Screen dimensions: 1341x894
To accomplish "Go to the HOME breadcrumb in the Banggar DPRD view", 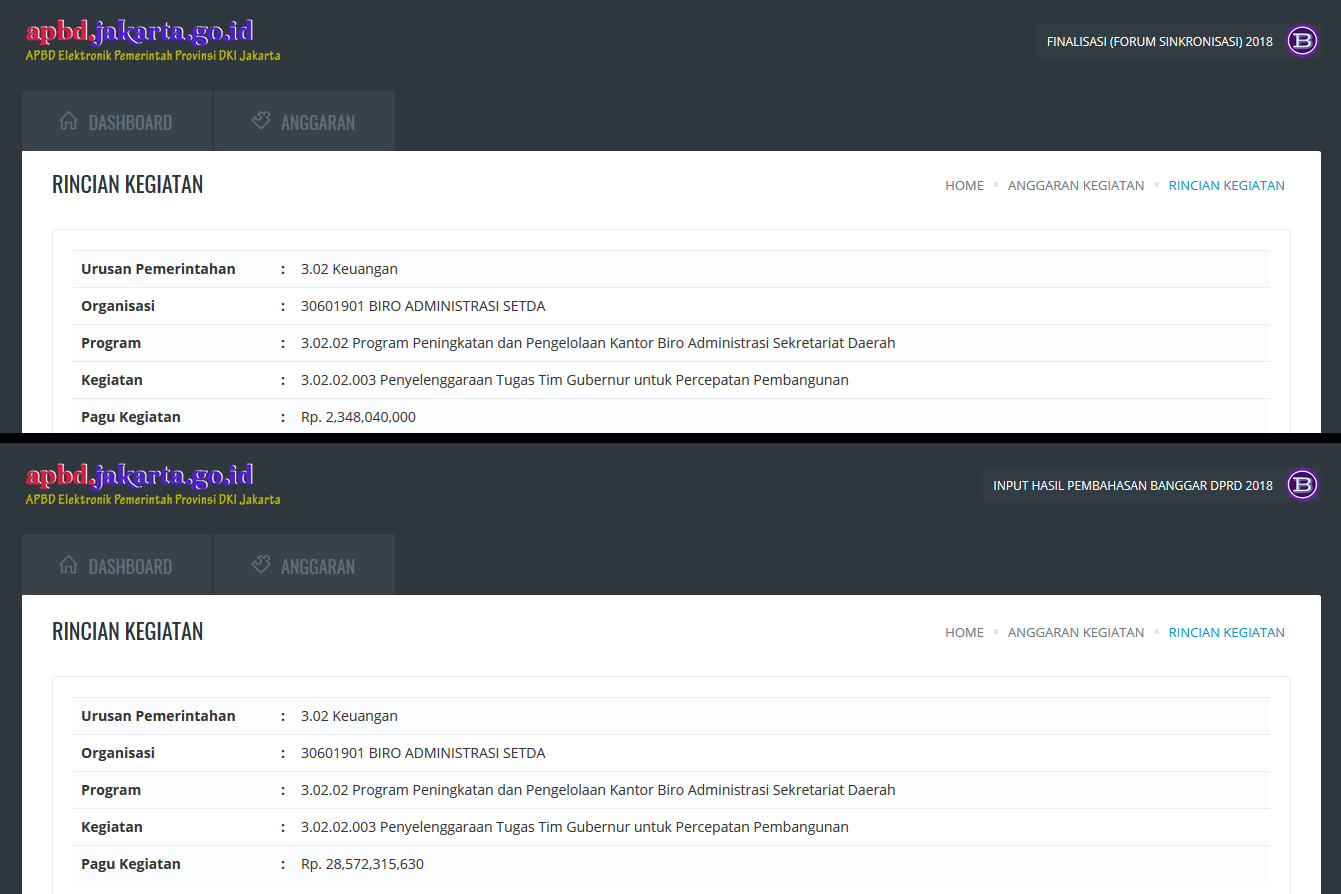I will point(964,633).
